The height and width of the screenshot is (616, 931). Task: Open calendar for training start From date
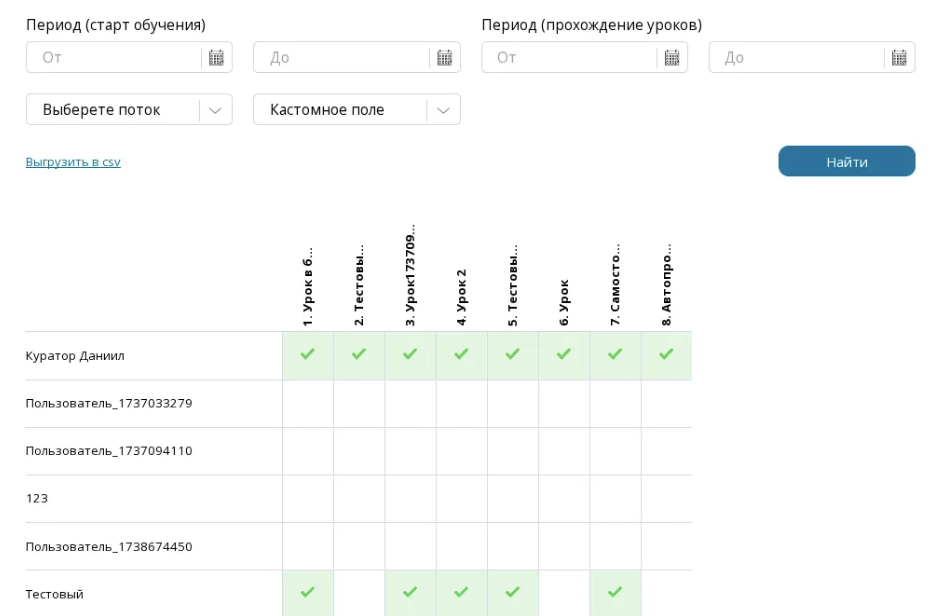tap(216, 58)
